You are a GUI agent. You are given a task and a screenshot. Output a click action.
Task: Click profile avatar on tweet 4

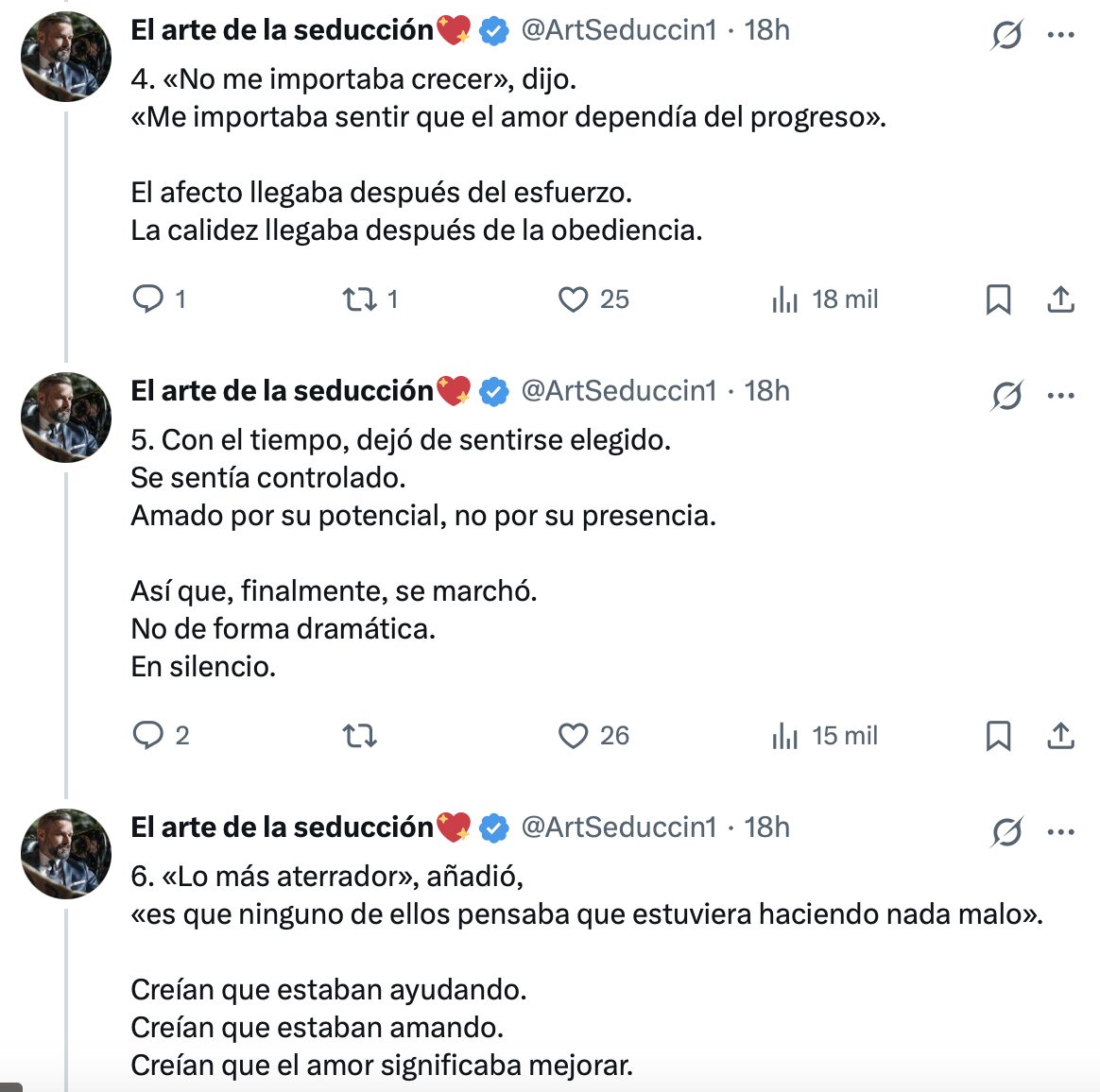point(66,57)
